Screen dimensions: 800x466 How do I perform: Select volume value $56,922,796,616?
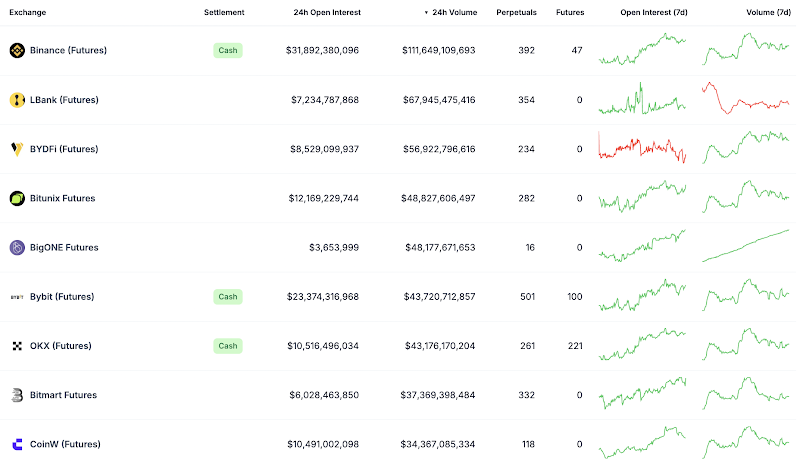pyautogui.click(x=439, y=149)
